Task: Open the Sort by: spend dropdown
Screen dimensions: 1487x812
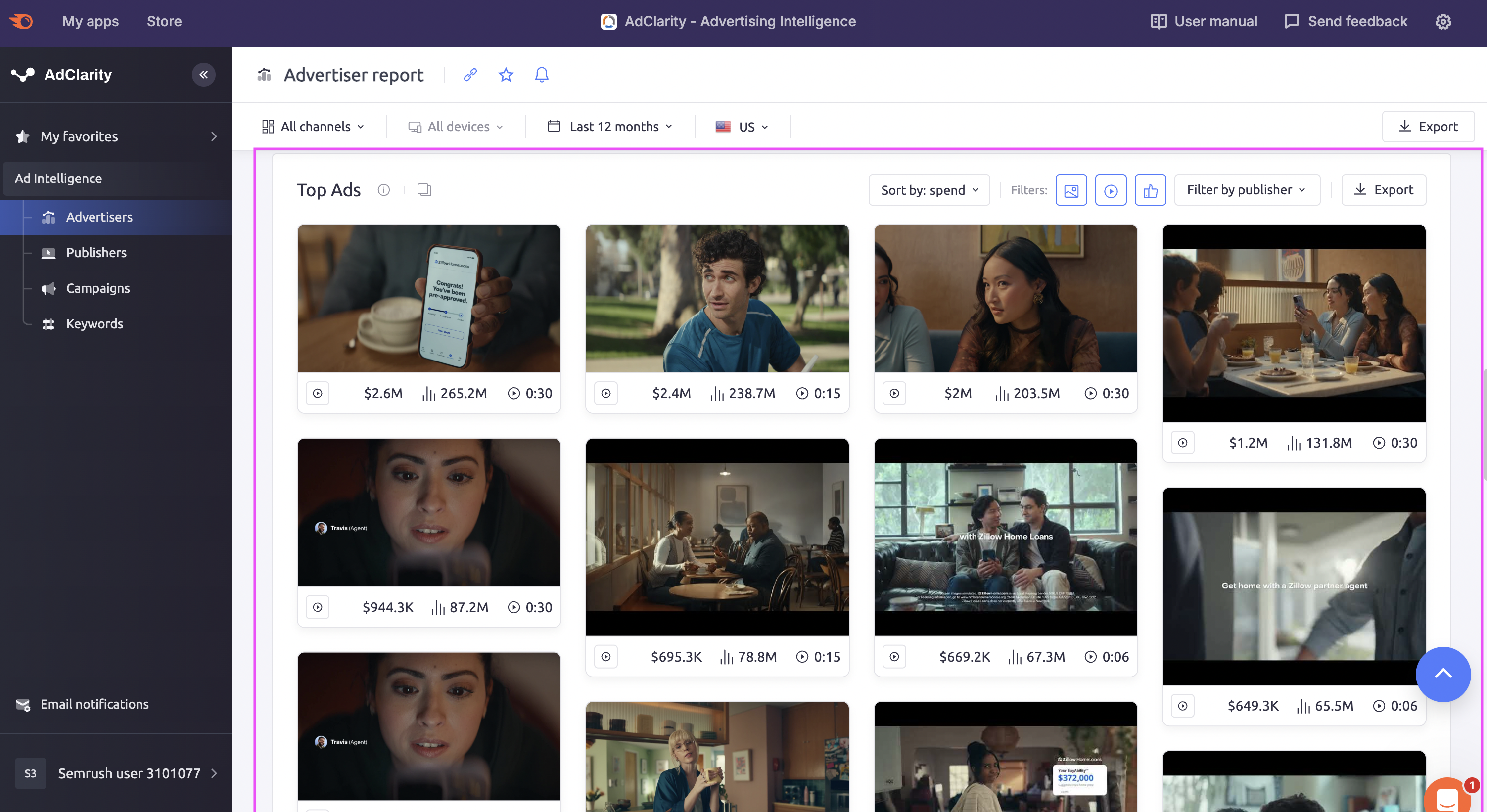Action: point(929,190)
